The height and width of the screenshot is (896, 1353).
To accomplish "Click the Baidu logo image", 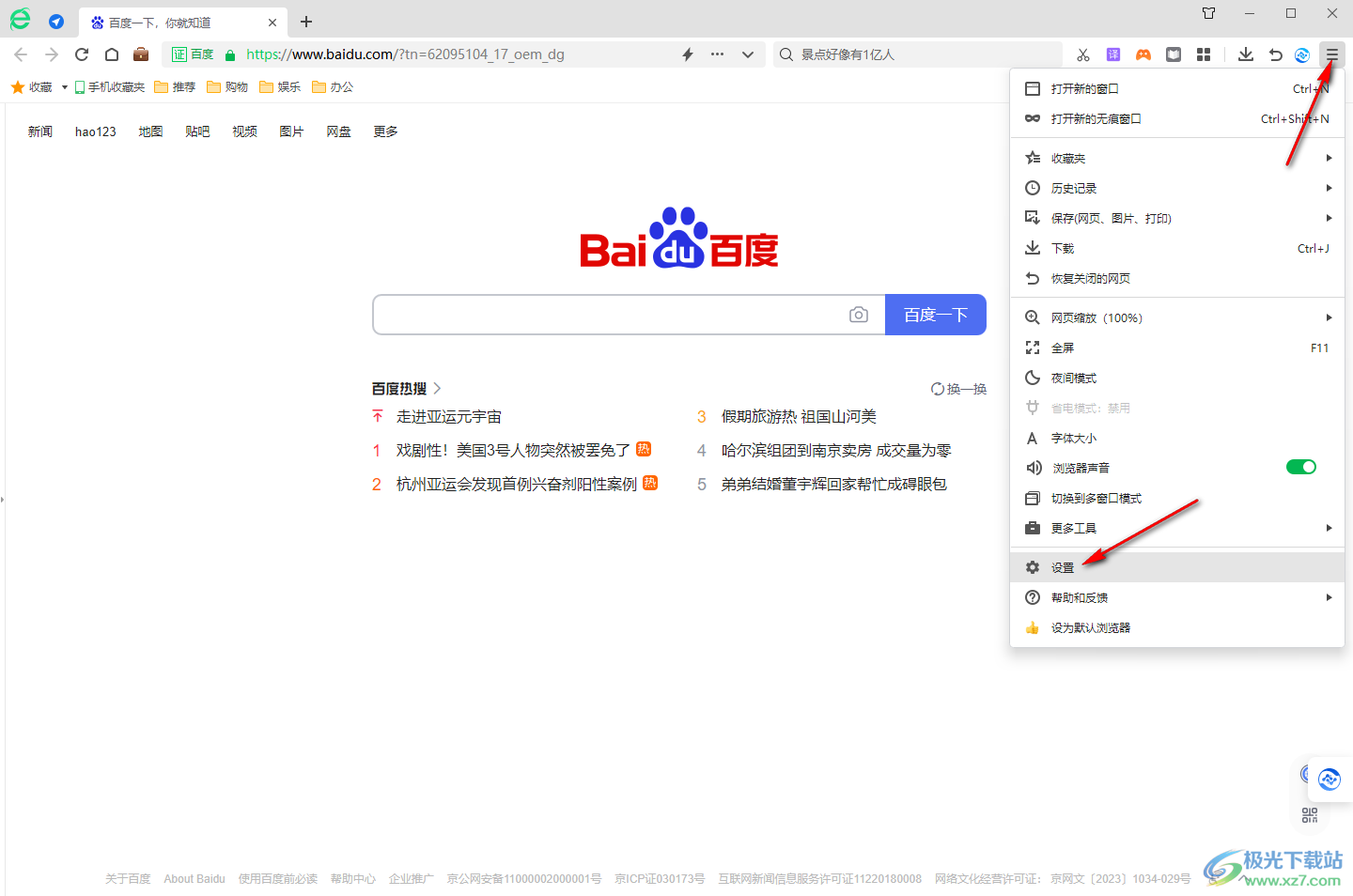I will tap(679, 238).
